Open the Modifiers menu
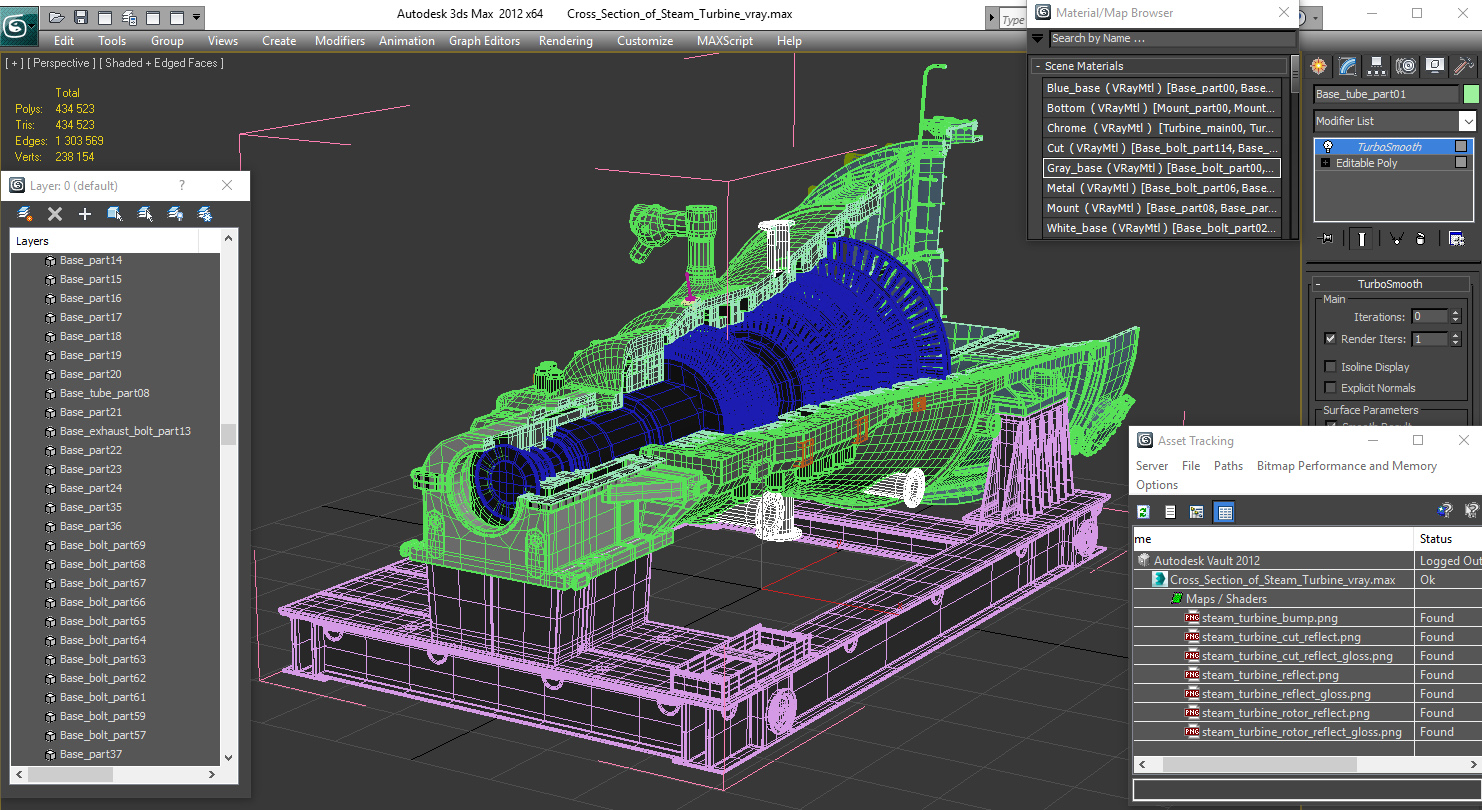Screen dimensions: 1482x810 click(340, 41)
